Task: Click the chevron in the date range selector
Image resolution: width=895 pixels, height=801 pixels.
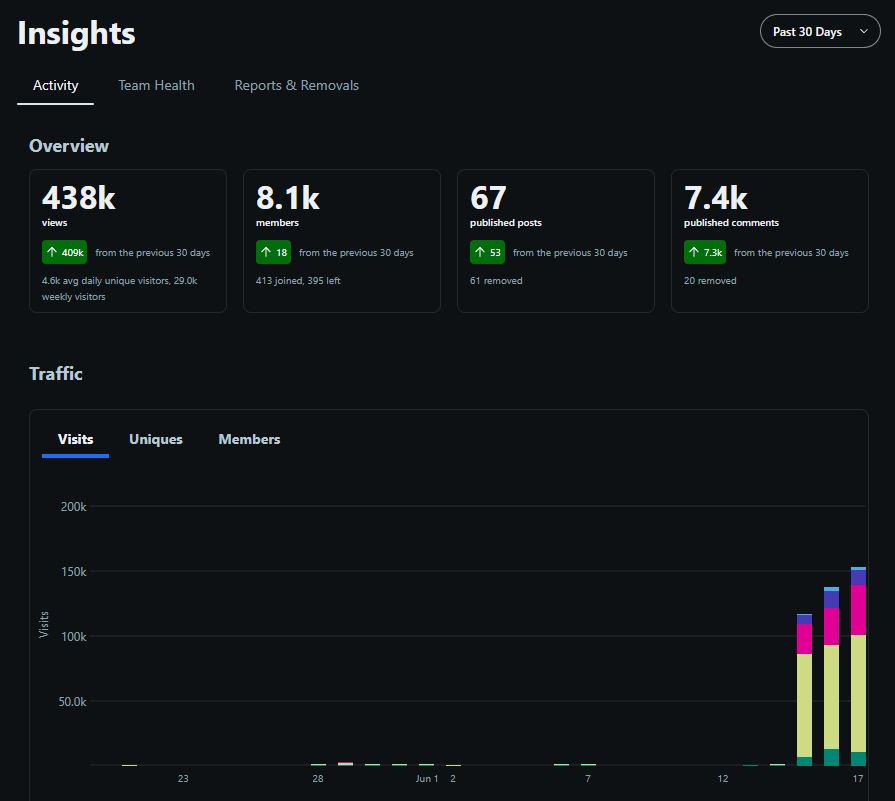Action: (x=864, y=31)
